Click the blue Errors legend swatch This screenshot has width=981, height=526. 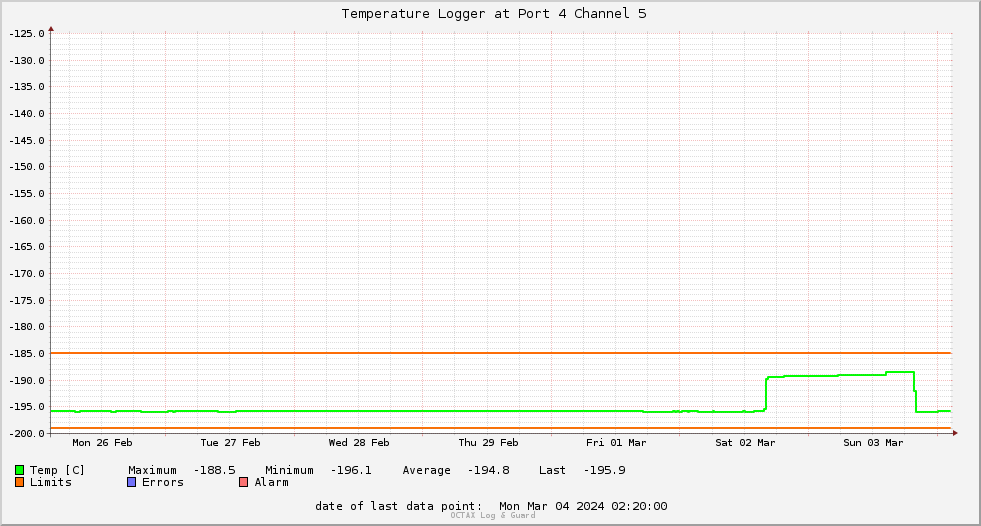pyautogui.click(x=131, y=482)
